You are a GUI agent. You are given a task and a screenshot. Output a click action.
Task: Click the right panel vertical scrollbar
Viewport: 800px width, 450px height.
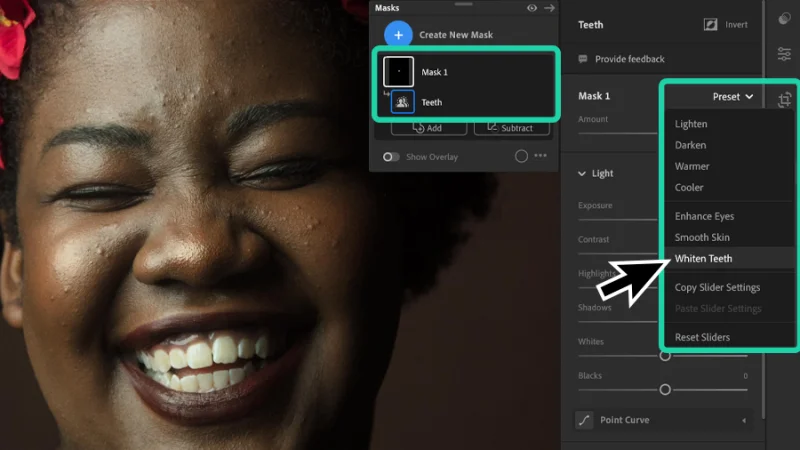[763, 209]
